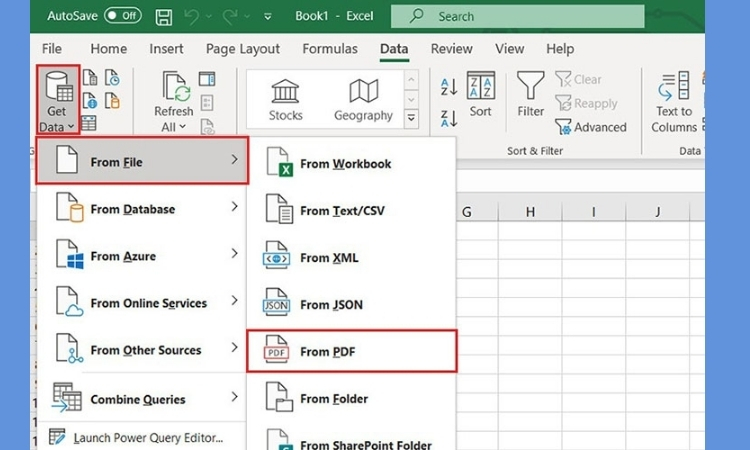Choose From Folder option

coord(352,398)
